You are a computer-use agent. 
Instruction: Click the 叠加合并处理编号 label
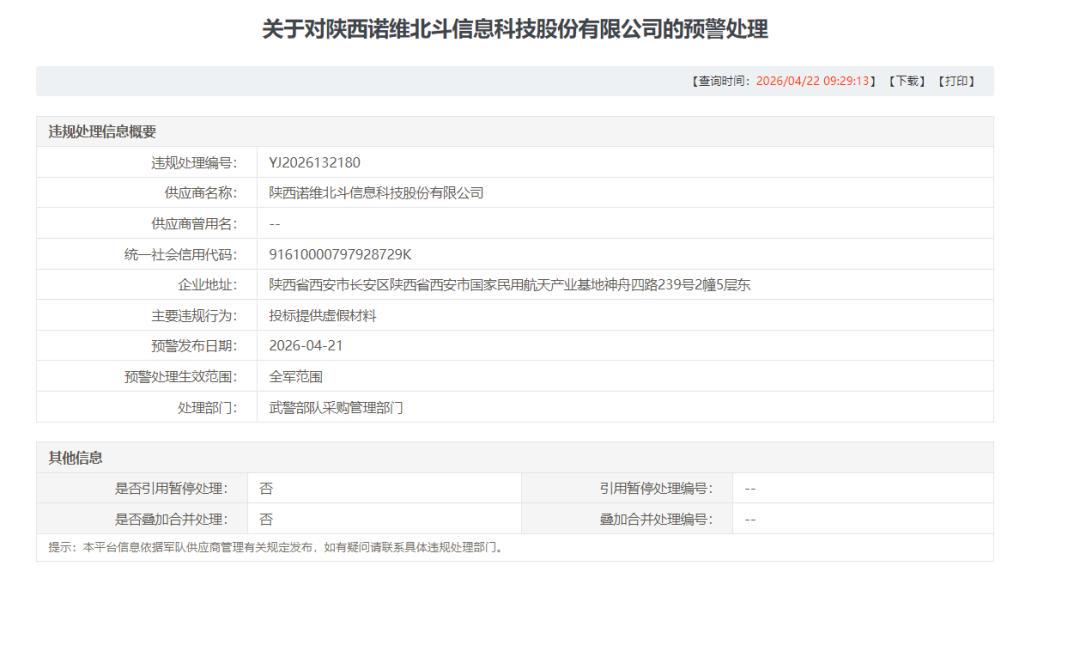(x=656, y=519)
